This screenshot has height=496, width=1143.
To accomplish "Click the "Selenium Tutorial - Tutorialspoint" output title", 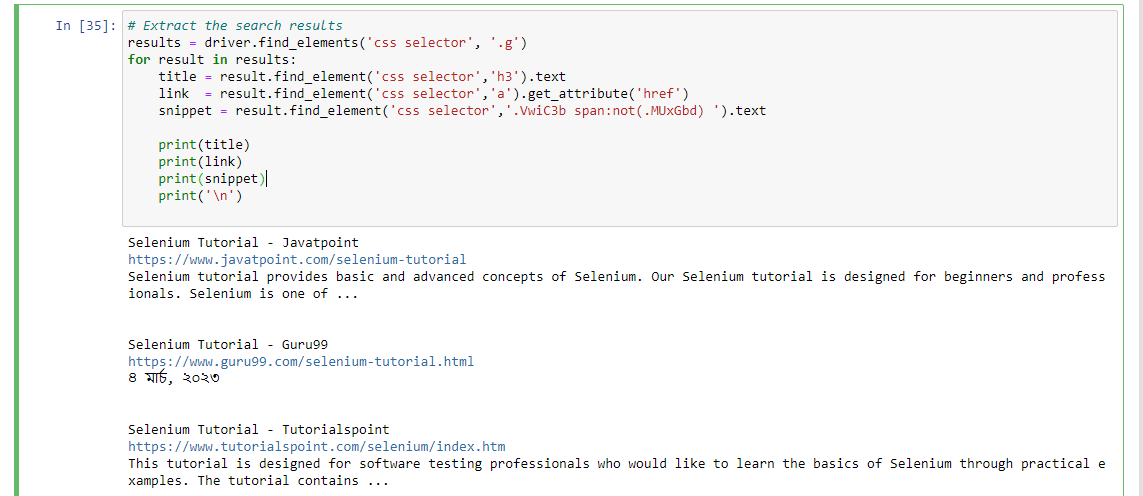I will (x=258, y=429).
